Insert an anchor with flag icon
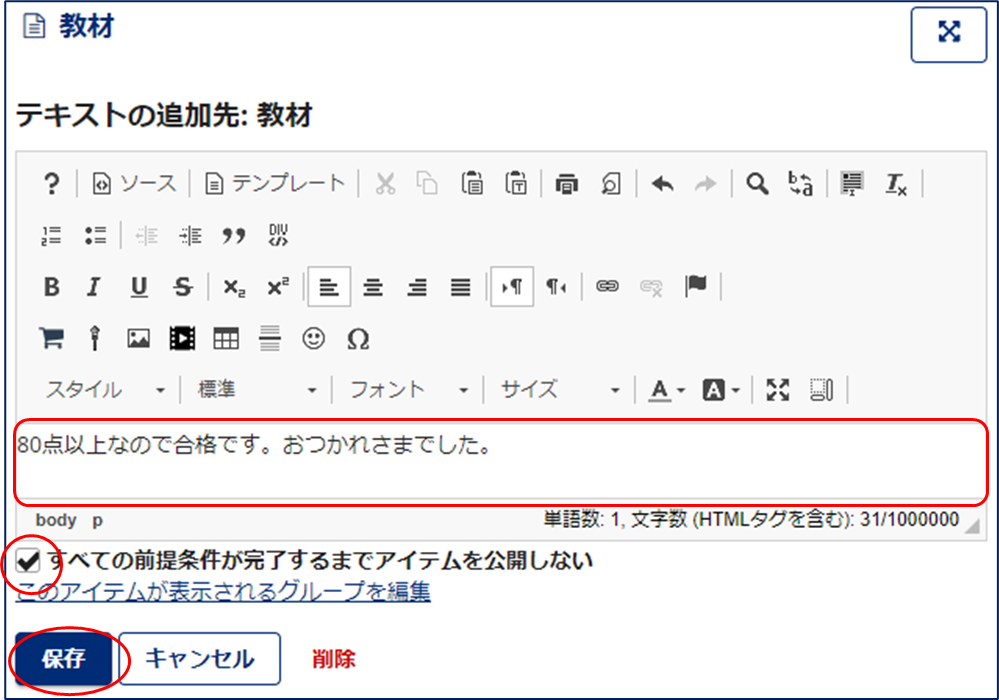The height and width of the screenshot is (700, 999). 695,286
